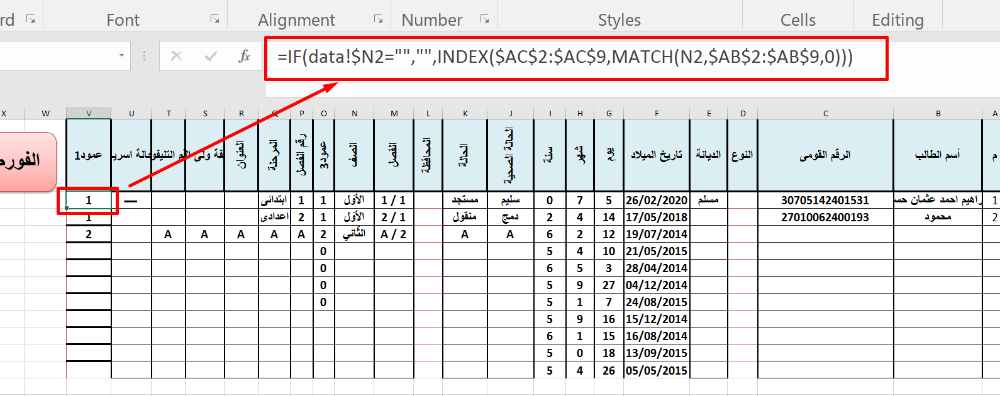
Task: Click the سليم health status cell
Action: tap(510, 200)
